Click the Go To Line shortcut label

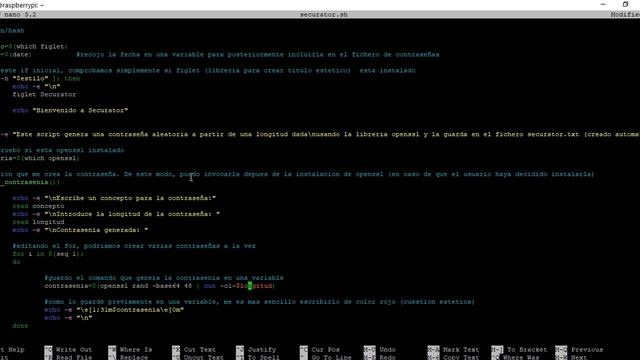(x=331, y=357)
